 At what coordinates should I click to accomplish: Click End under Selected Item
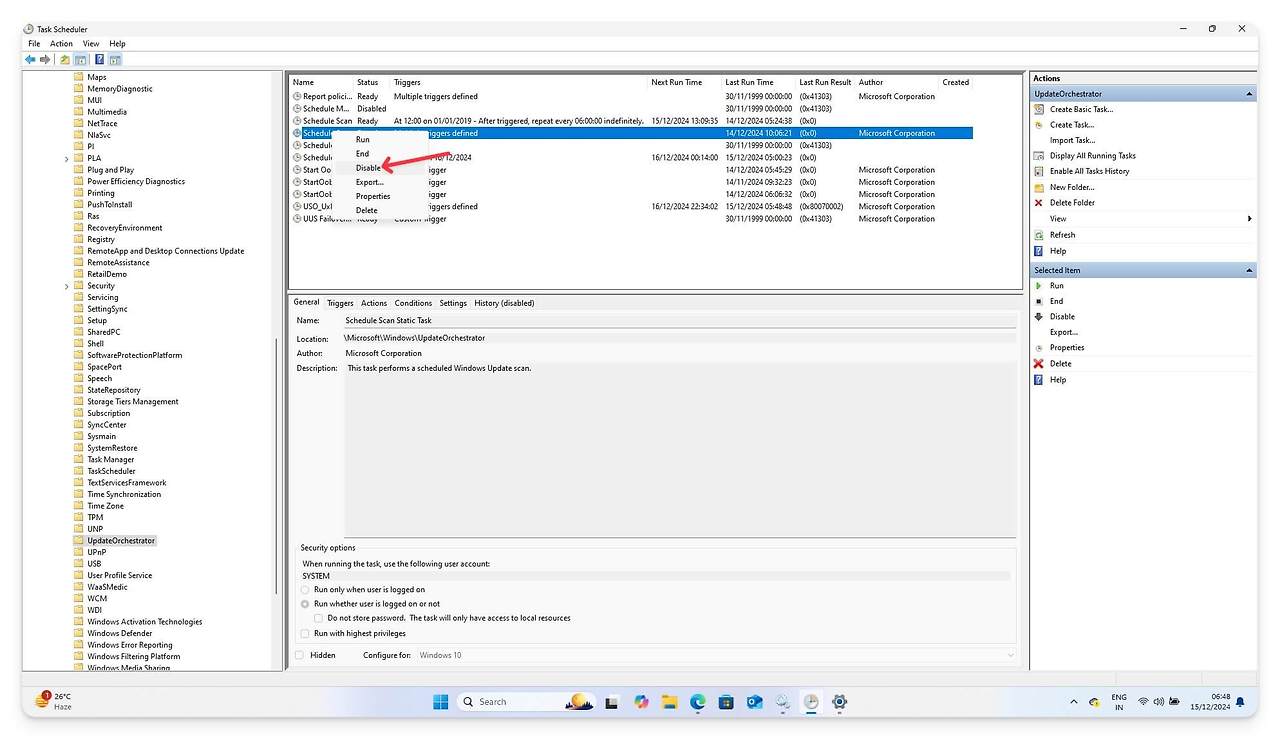1056,301
